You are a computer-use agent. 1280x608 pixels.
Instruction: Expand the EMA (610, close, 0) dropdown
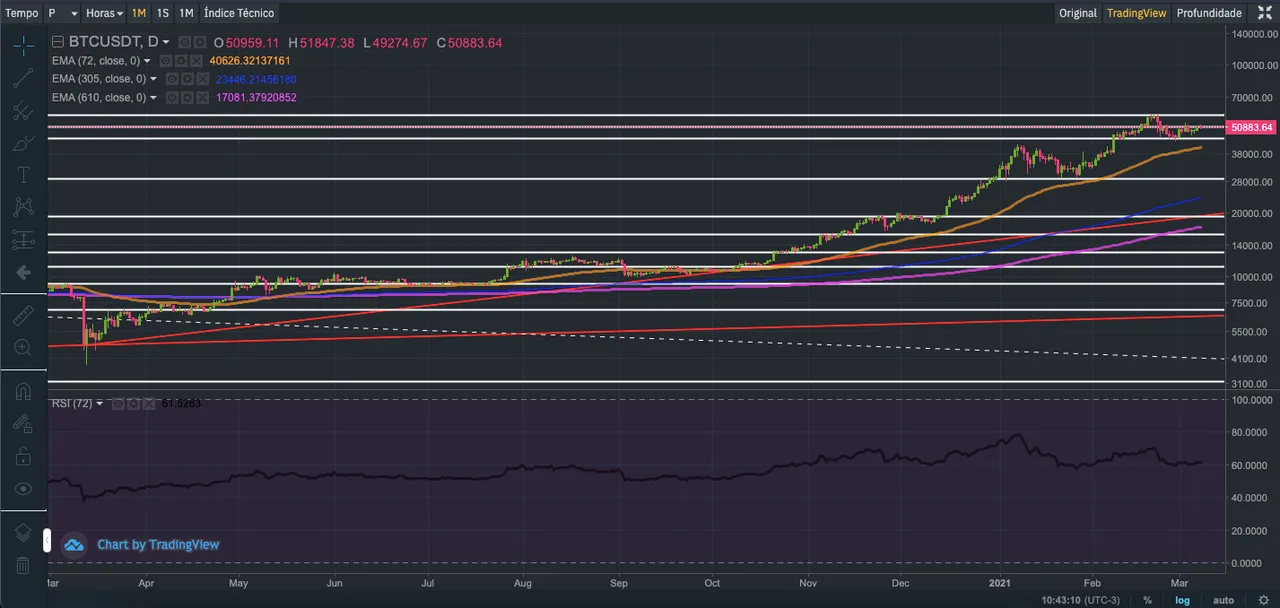[x=153, y=98]
